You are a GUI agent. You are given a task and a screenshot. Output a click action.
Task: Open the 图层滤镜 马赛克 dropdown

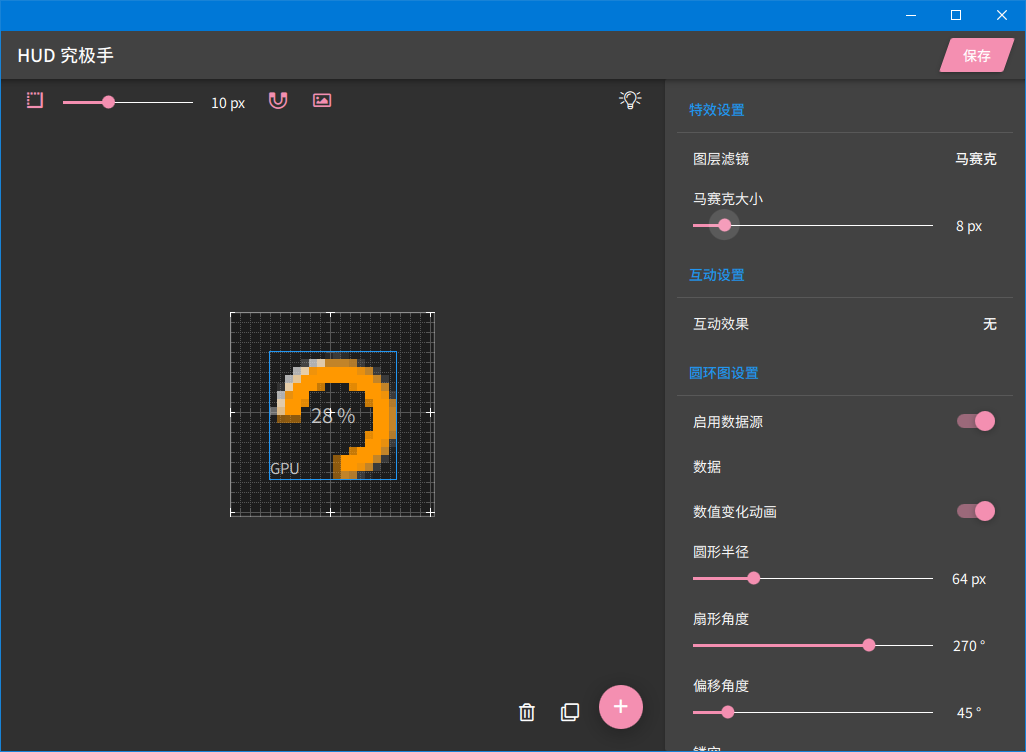[975, 159]
